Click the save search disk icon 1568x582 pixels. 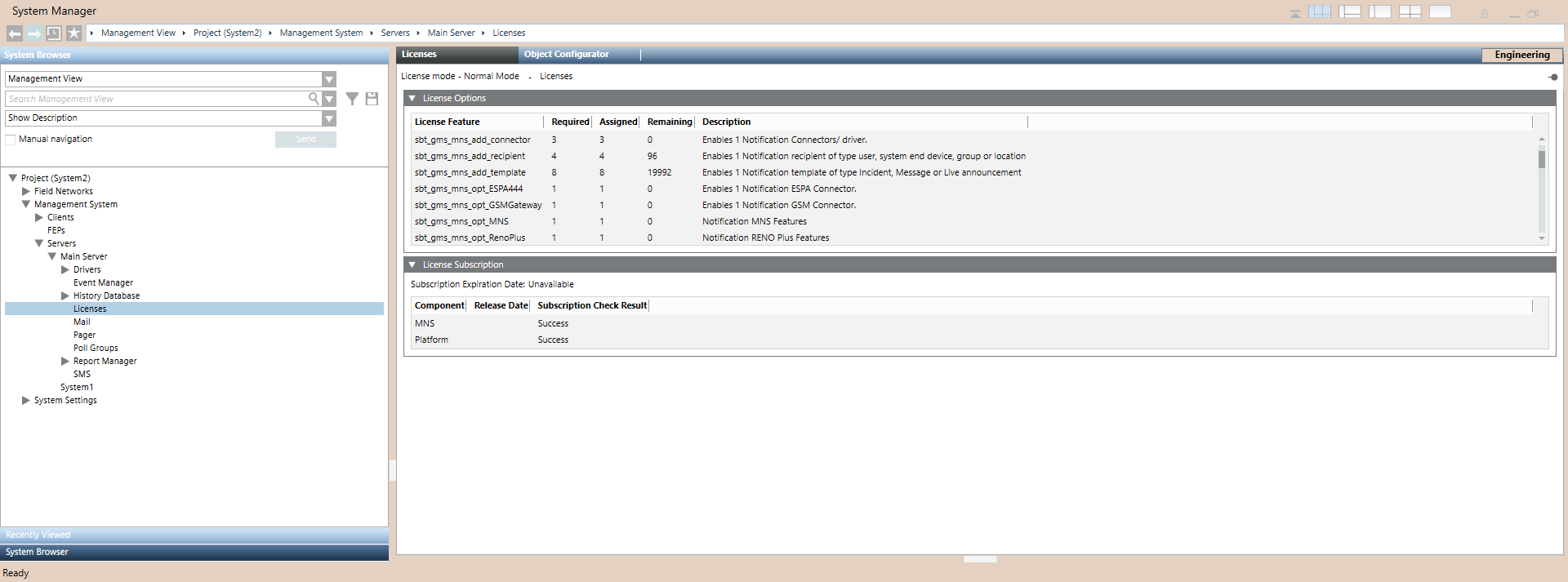click(372, 99)
